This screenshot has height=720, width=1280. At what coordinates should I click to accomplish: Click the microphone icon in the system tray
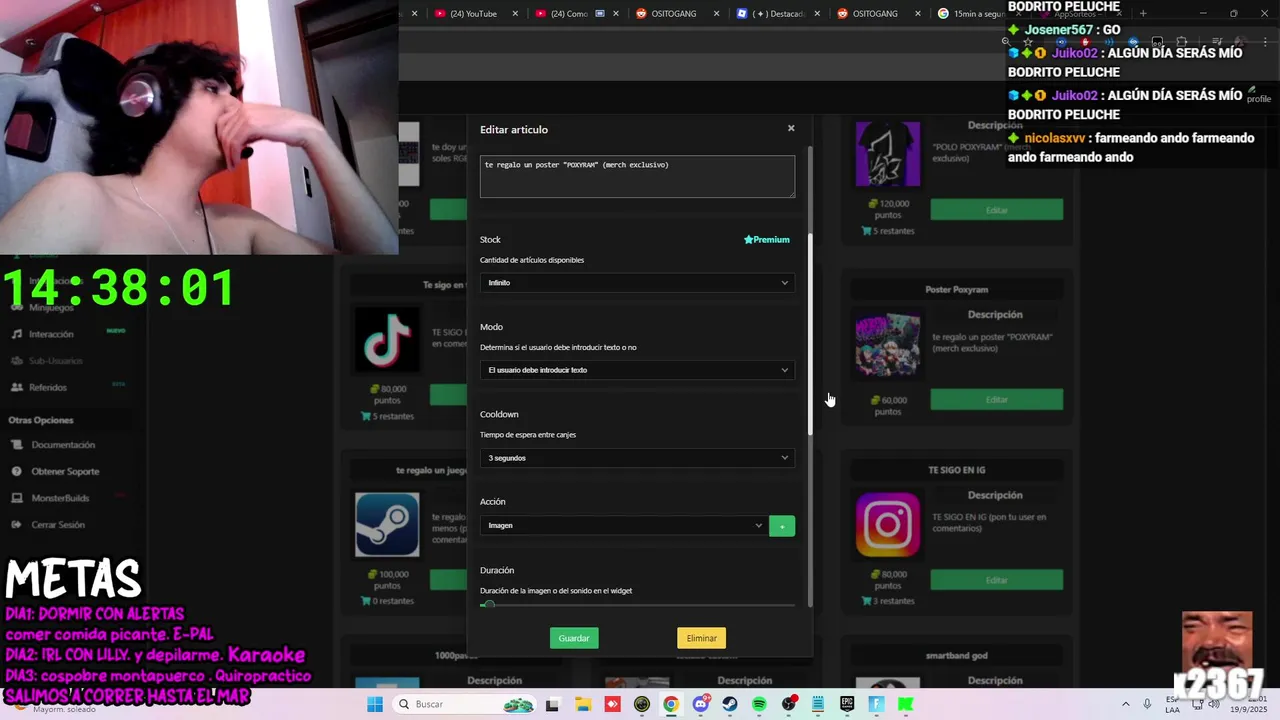click(1146, 704)
